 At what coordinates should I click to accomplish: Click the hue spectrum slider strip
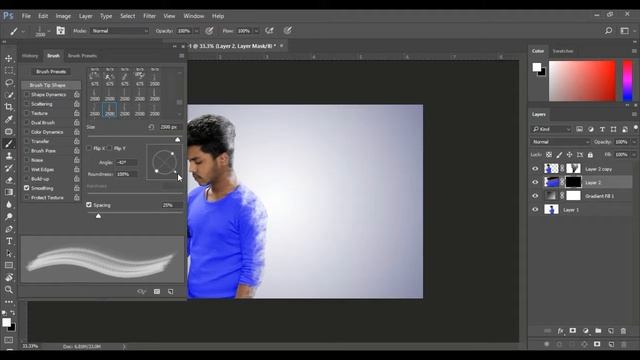click(627, 81)
